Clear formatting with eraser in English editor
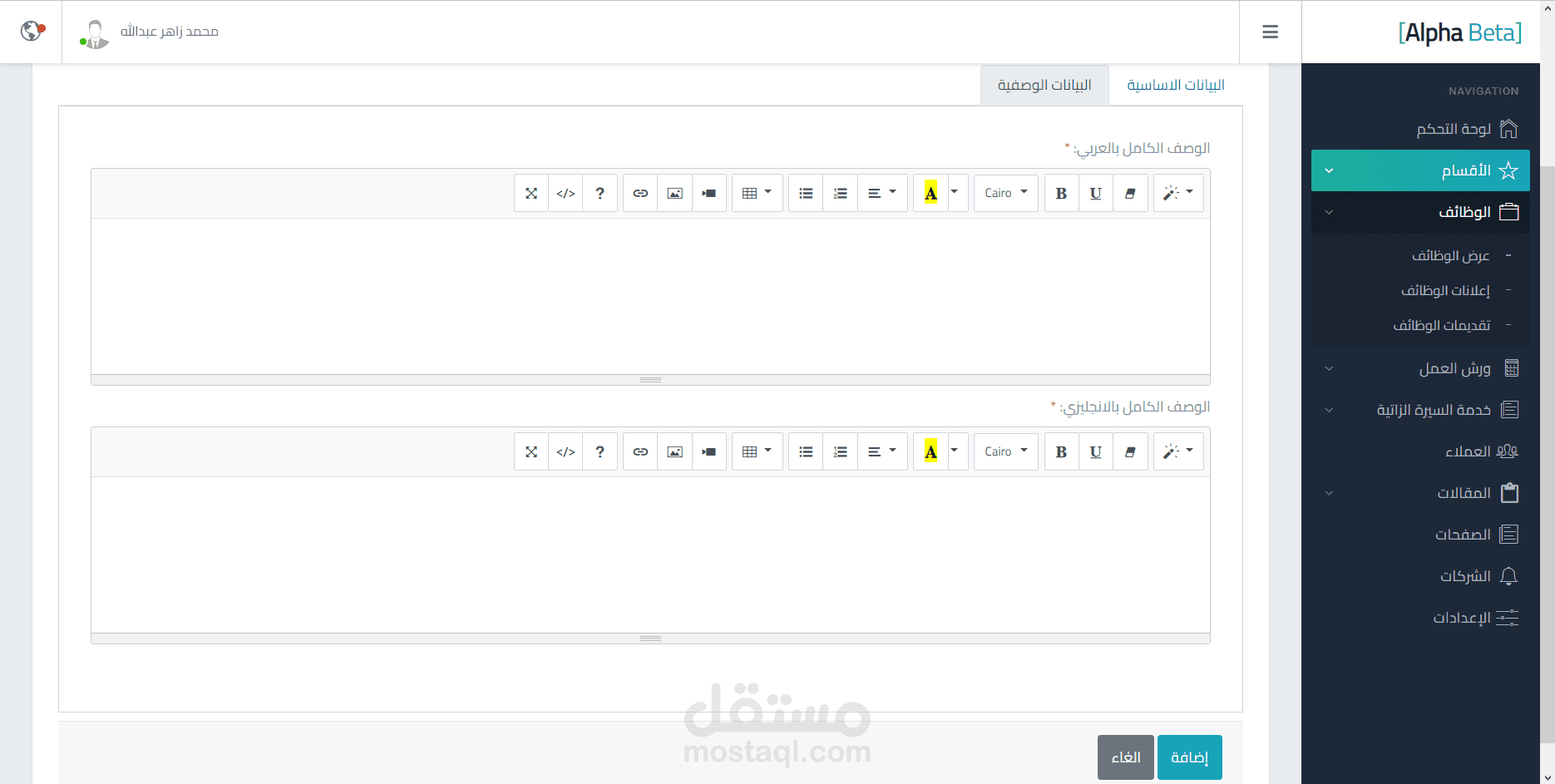 [x=1130, y=451]
